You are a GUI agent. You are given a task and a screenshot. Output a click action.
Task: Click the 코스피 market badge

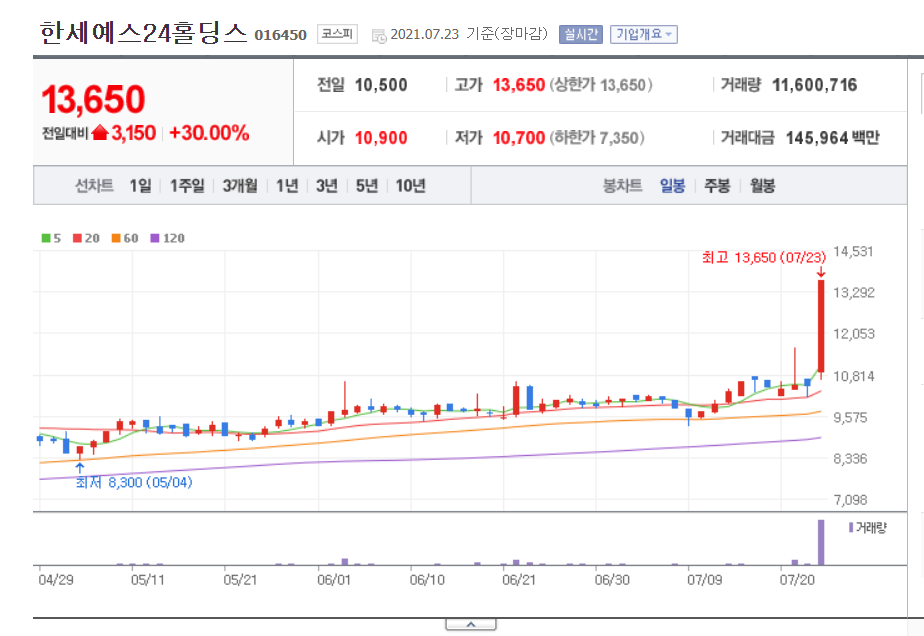(337, 34)
